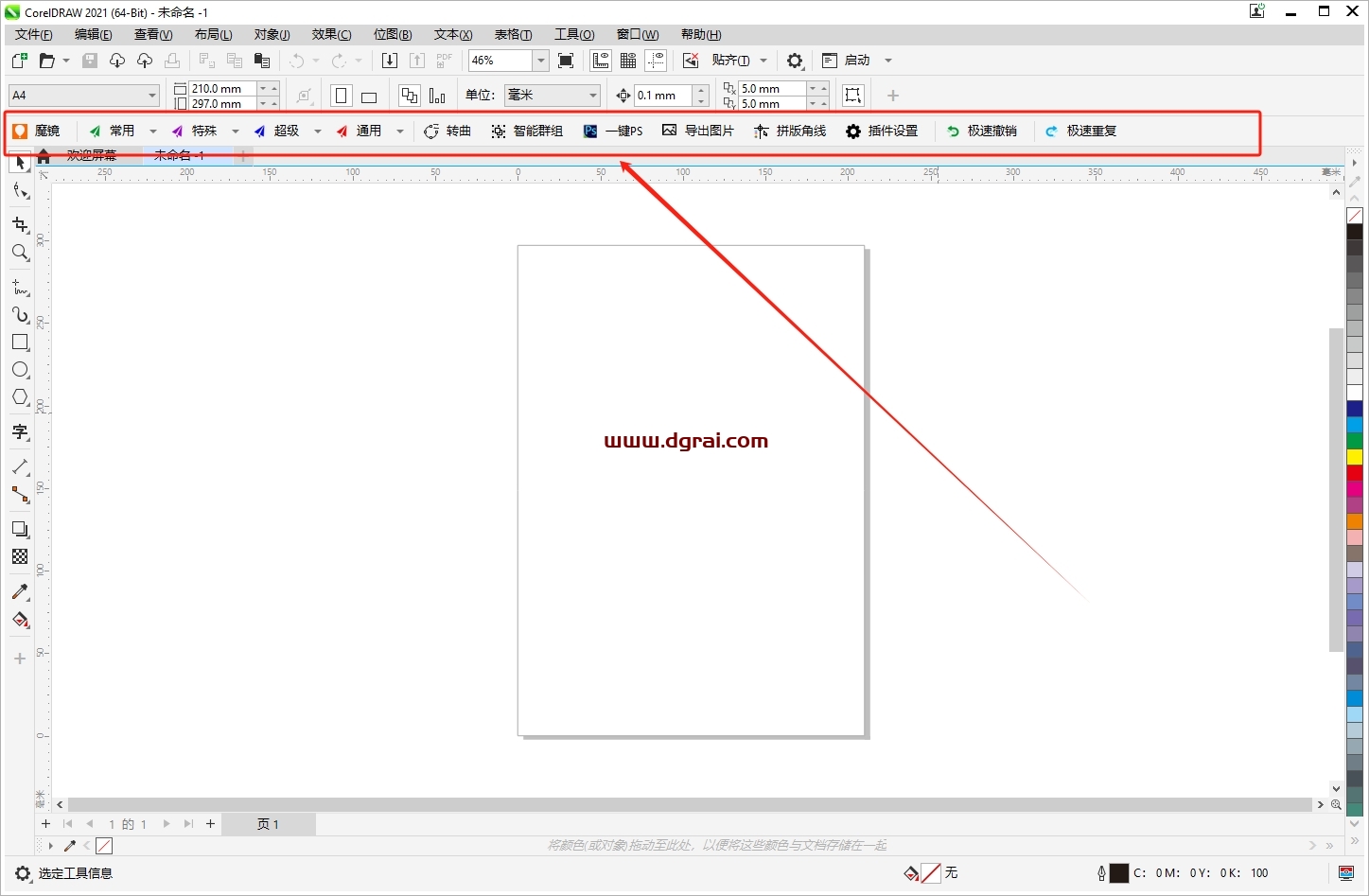Viewport: 1369px width, 896px height.
Task: Pick the Crop tool
Action: tap(20, 225)
